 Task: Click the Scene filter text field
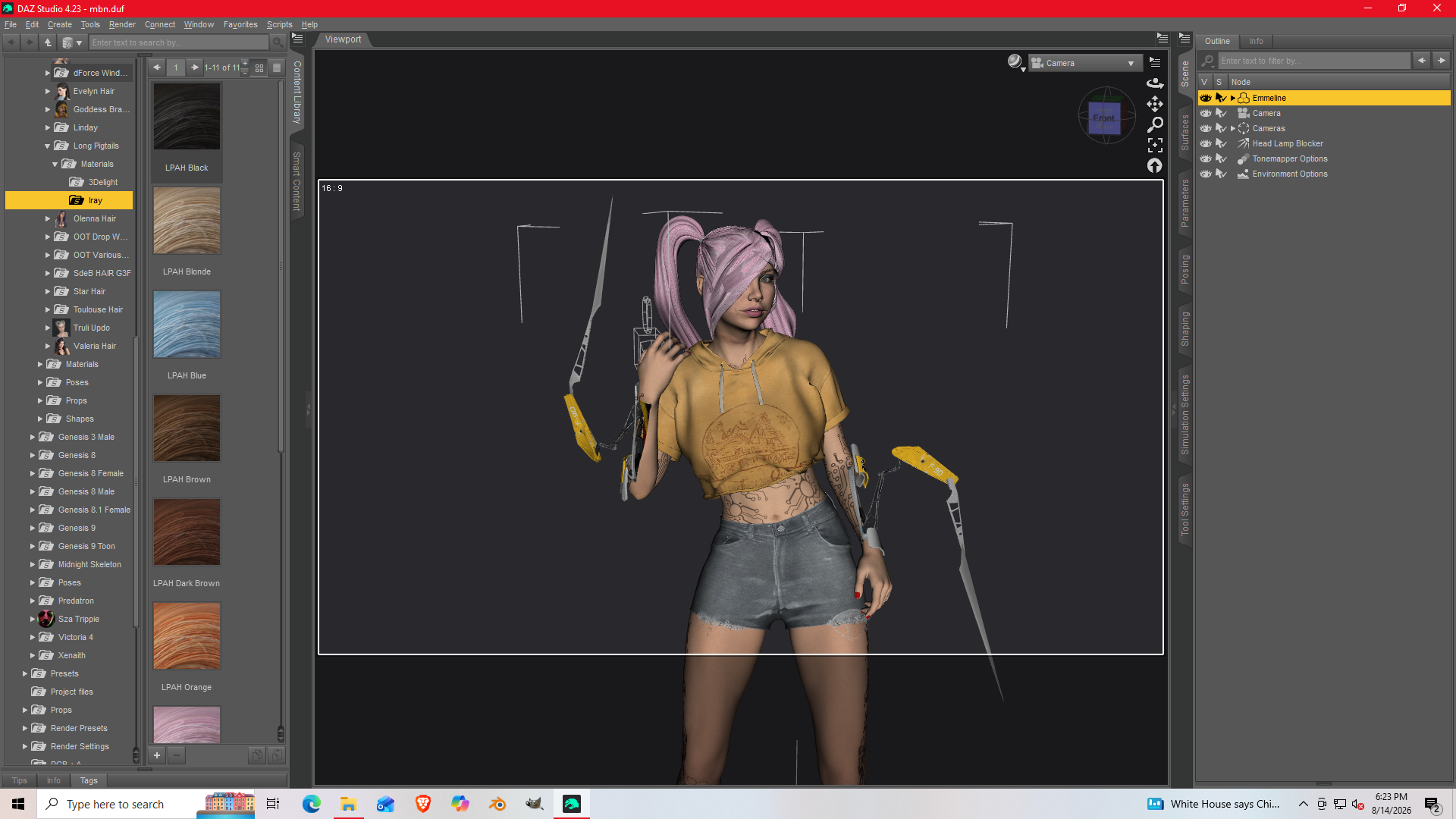(x=1314, y=61)
